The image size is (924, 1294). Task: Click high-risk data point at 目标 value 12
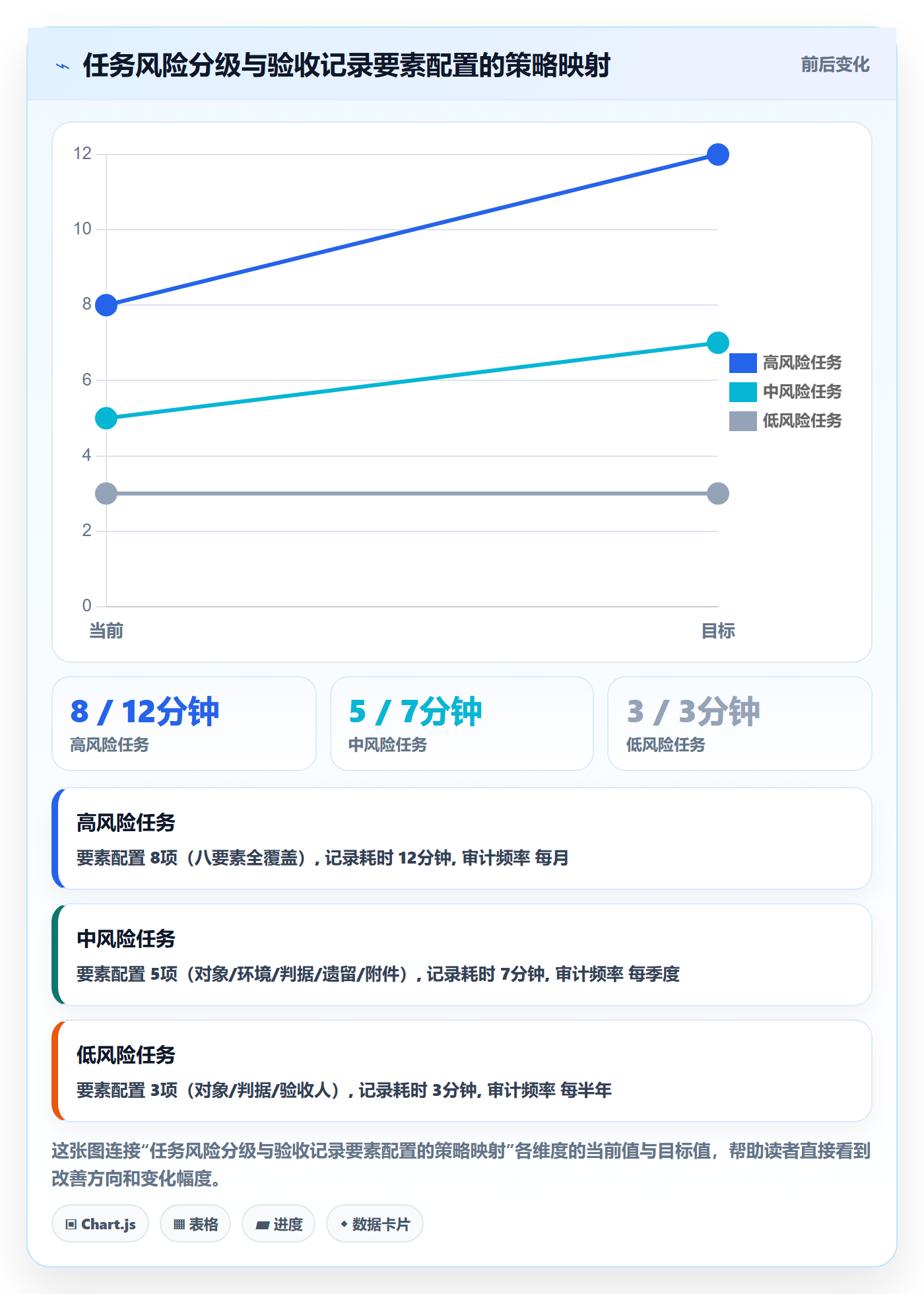point(718,154)
